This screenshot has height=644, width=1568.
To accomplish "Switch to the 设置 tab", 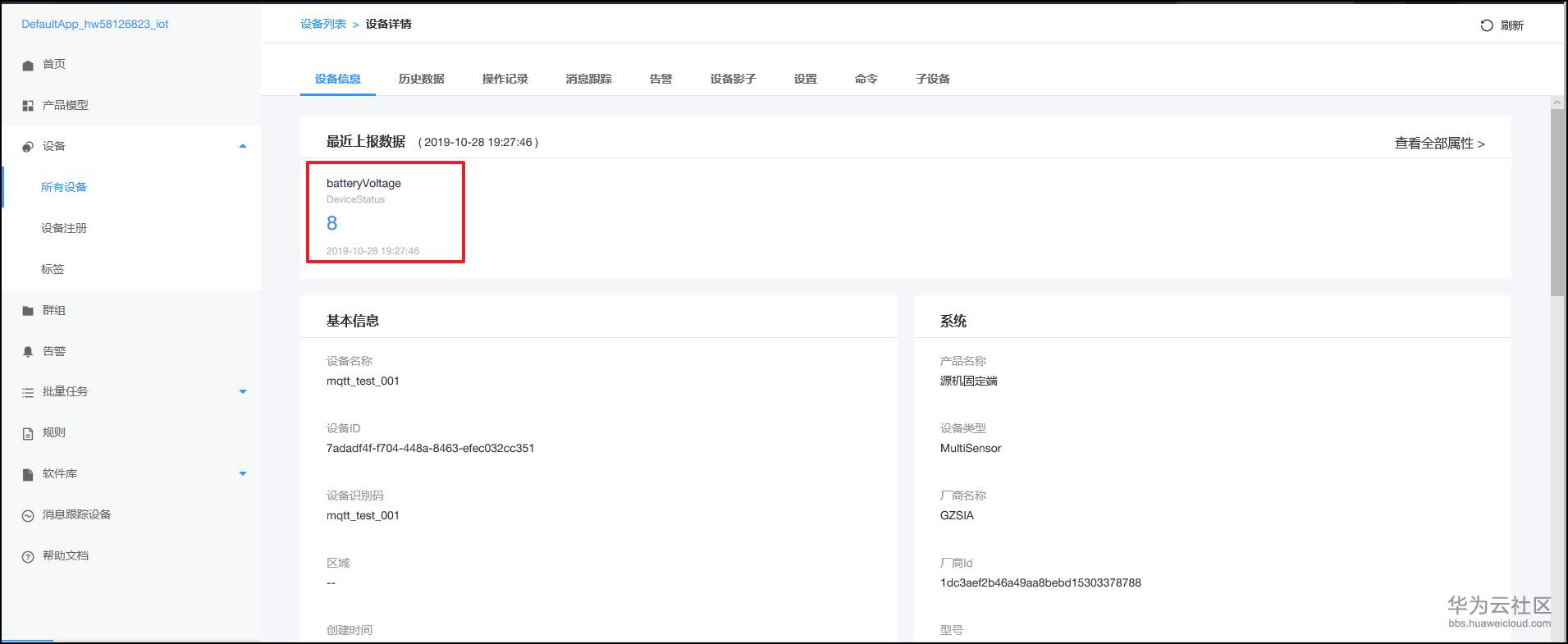I will [x=806, y=79].
